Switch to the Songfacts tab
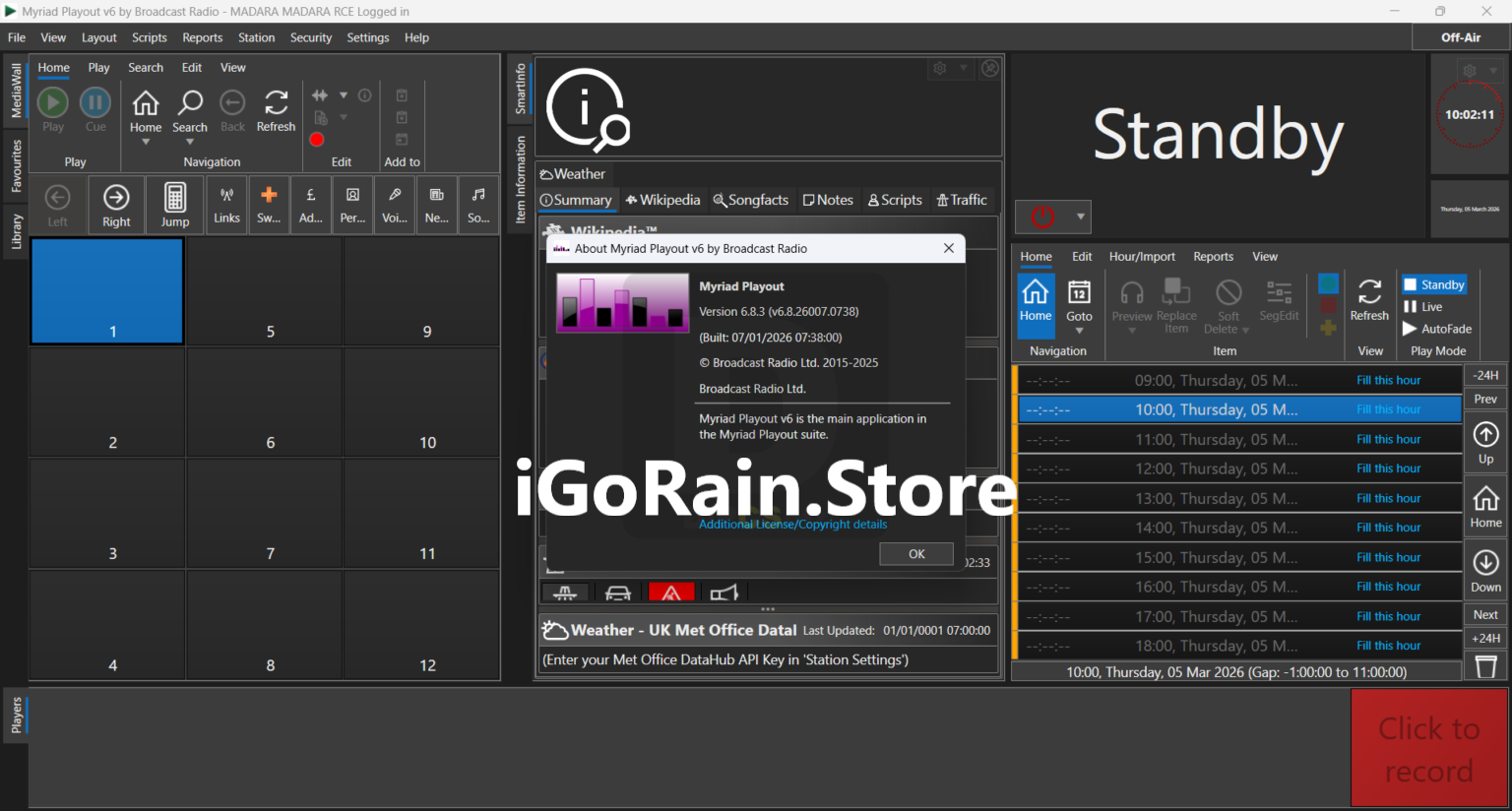 [x=751, y=200]
